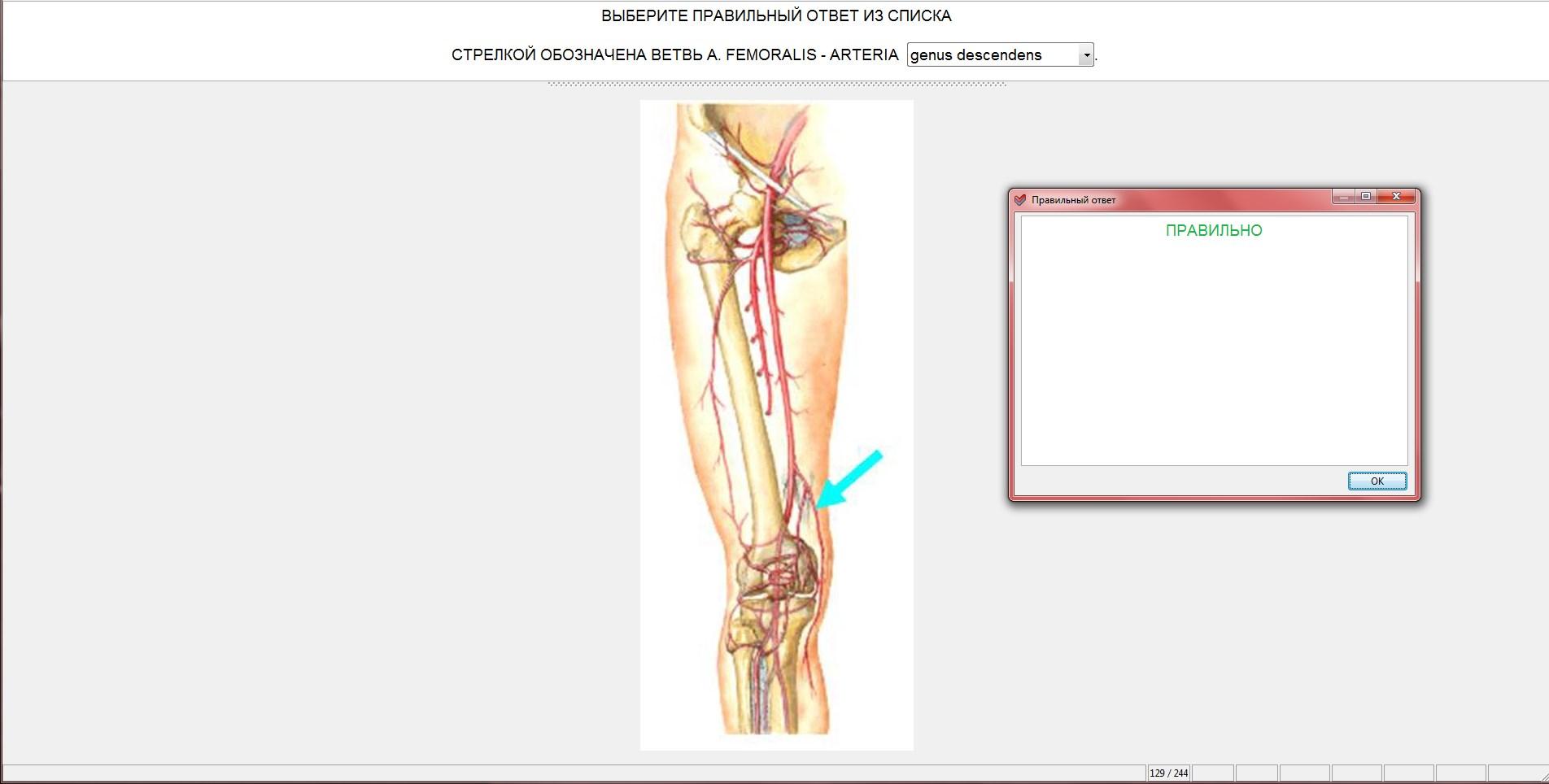Screen dimensions: 1549x784
Task: Close the Правильный ответ dialog
Action: coord(1396,197)
